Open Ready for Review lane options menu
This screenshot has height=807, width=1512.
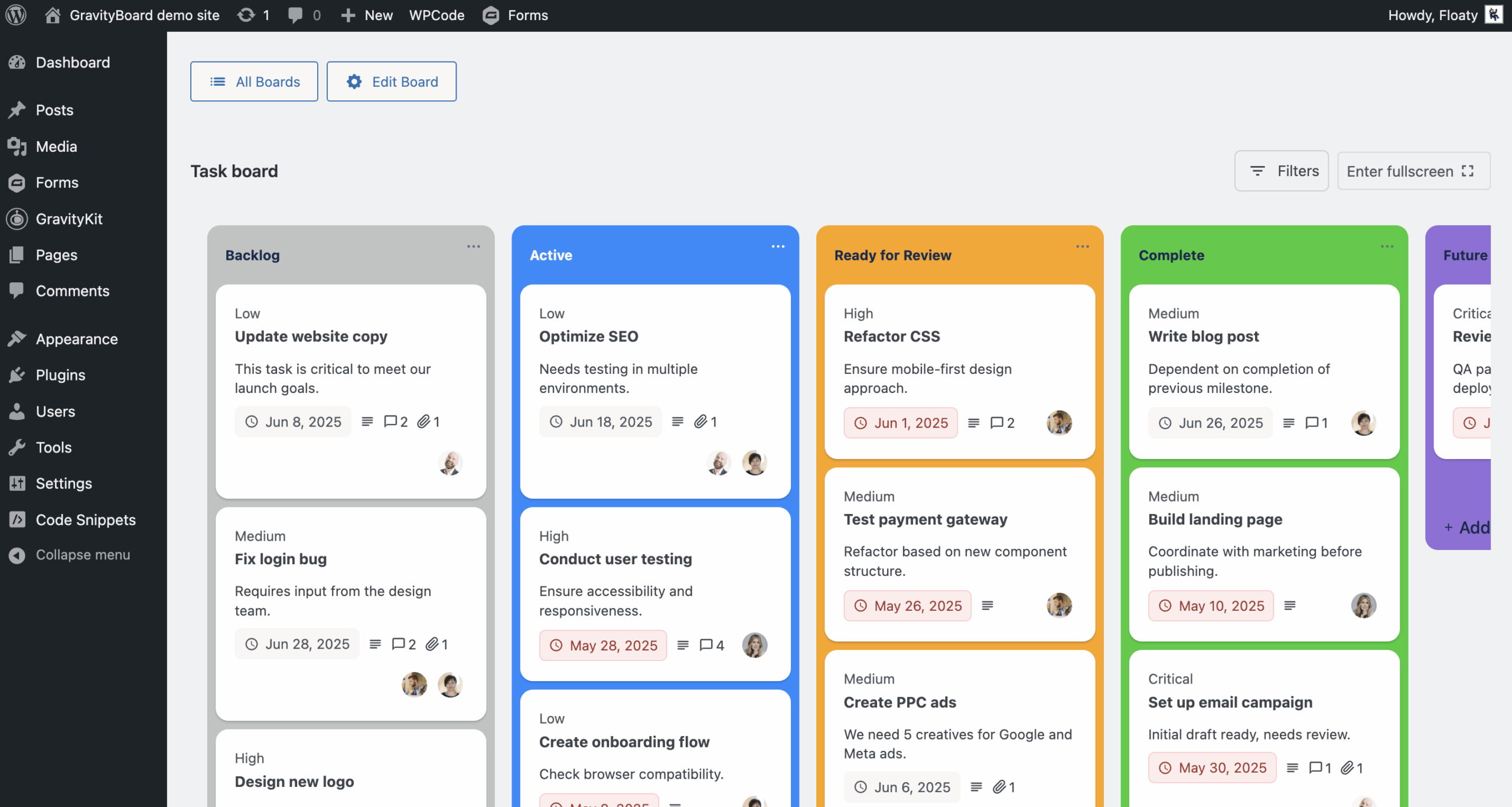click(1082, 246)
